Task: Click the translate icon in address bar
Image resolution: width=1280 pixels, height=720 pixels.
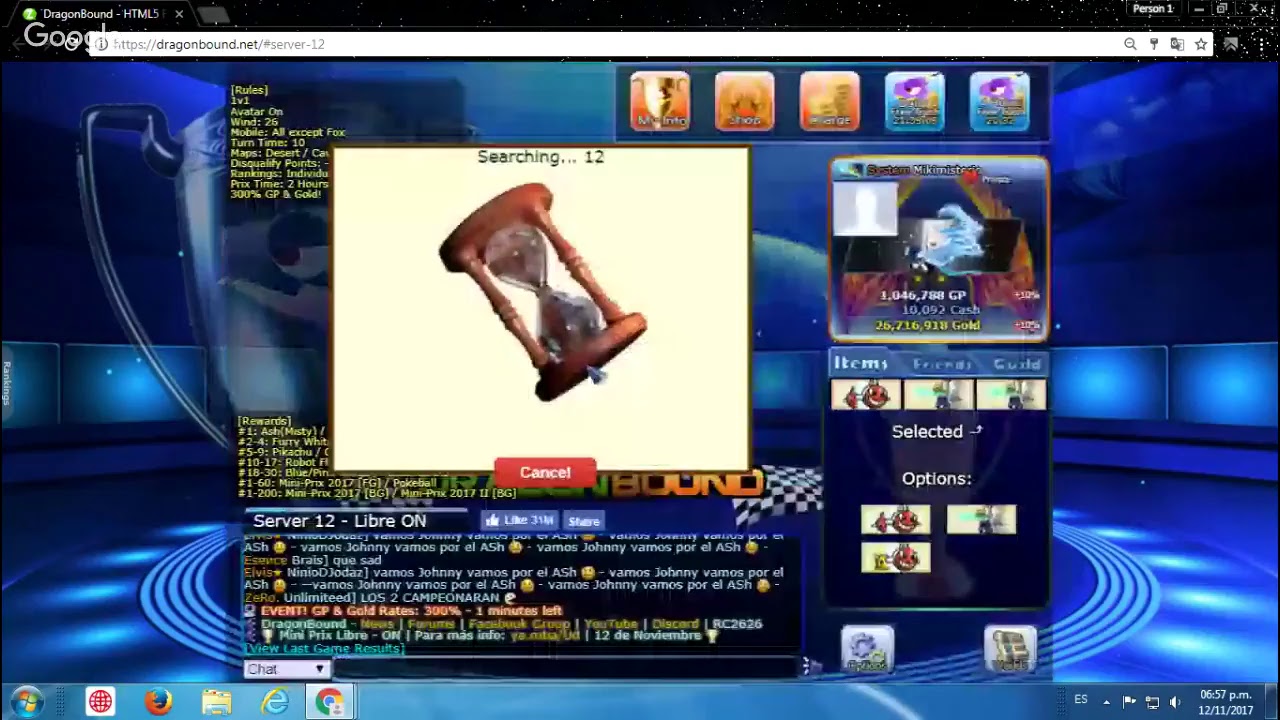Action: tap(1177, 44)
